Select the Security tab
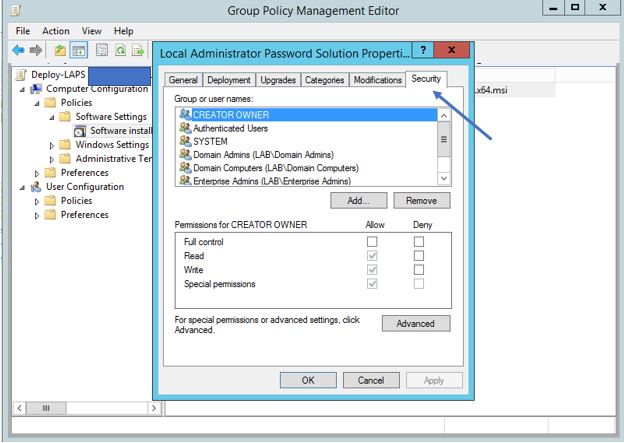The width and height of the screenshot is (624, 443). 426,79
